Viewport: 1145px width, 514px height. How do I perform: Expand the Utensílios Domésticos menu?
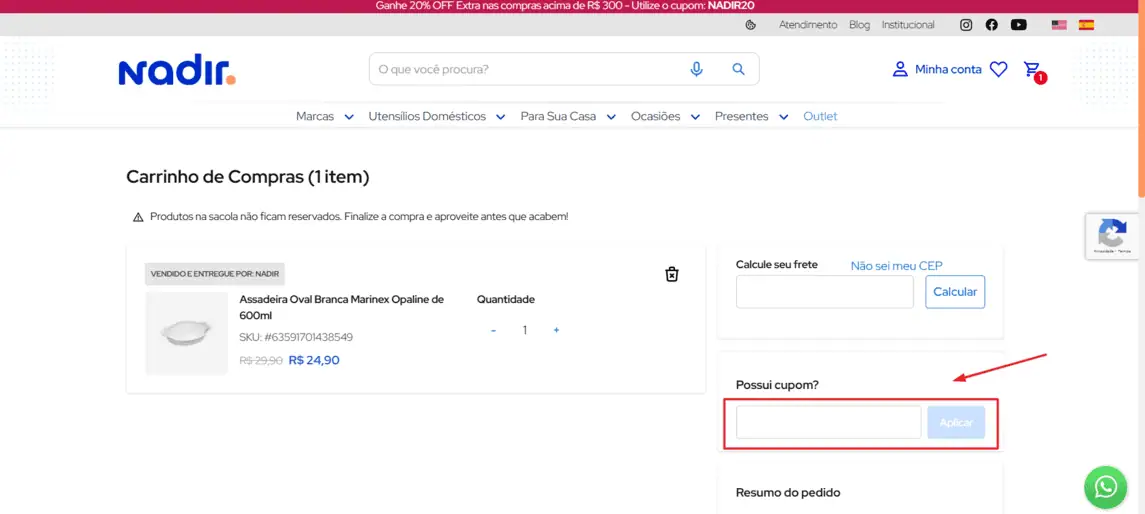tap(436, 116)
